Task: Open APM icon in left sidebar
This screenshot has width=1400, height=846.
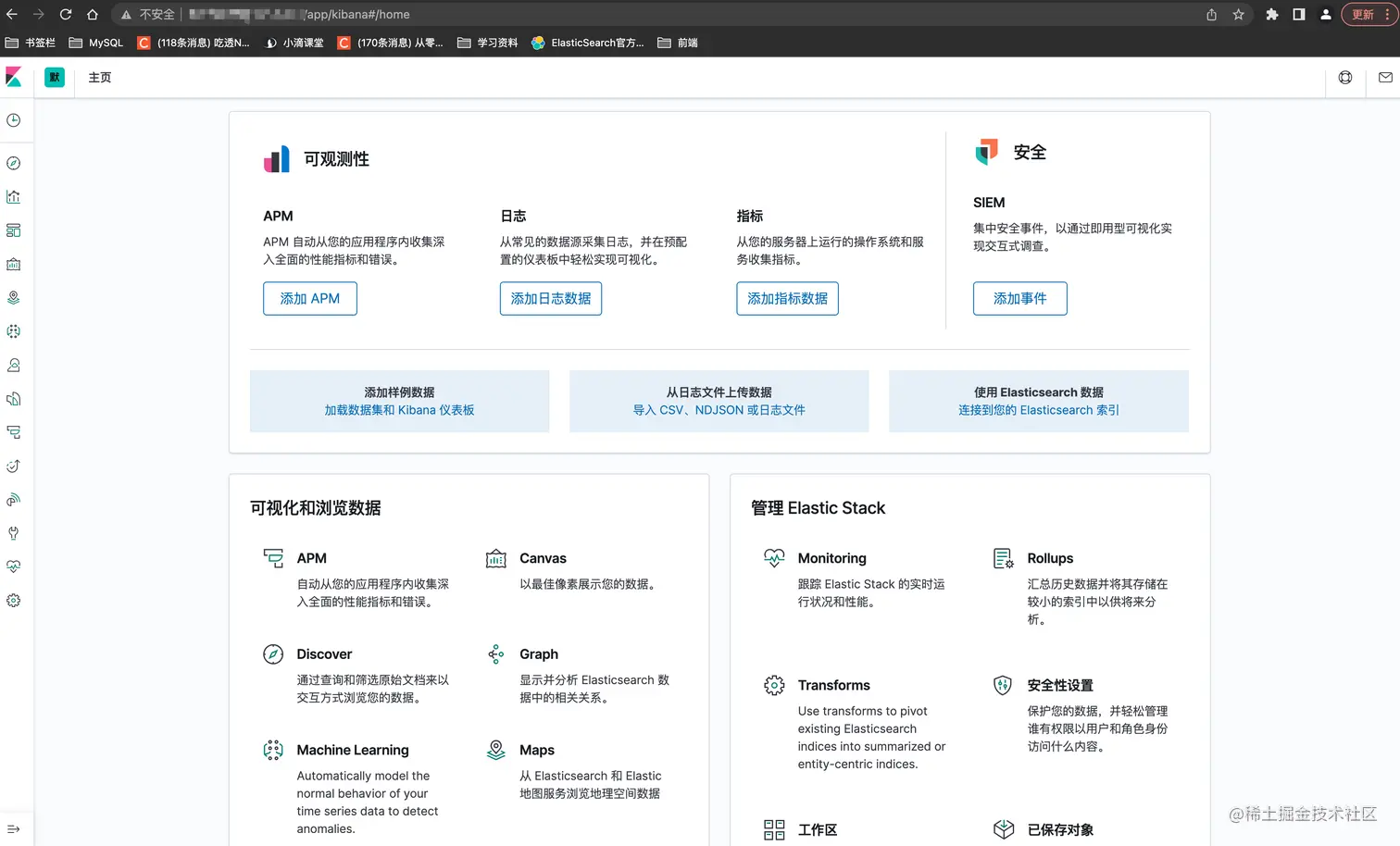Action: point(14,432)
